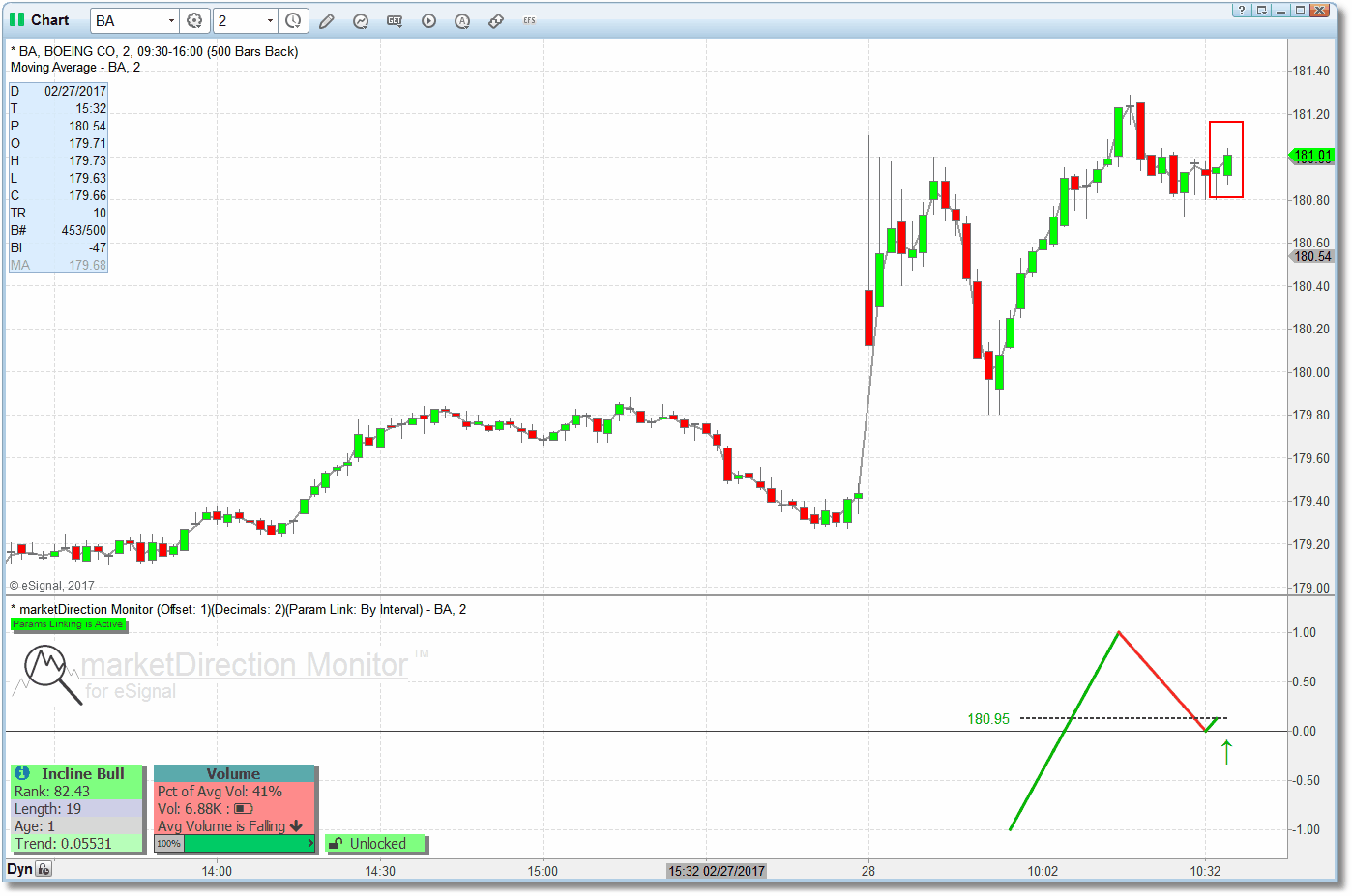Click the date 02/27/2017 in data window
Screen dimensions: 1352x896
click(x=75, y=91)
